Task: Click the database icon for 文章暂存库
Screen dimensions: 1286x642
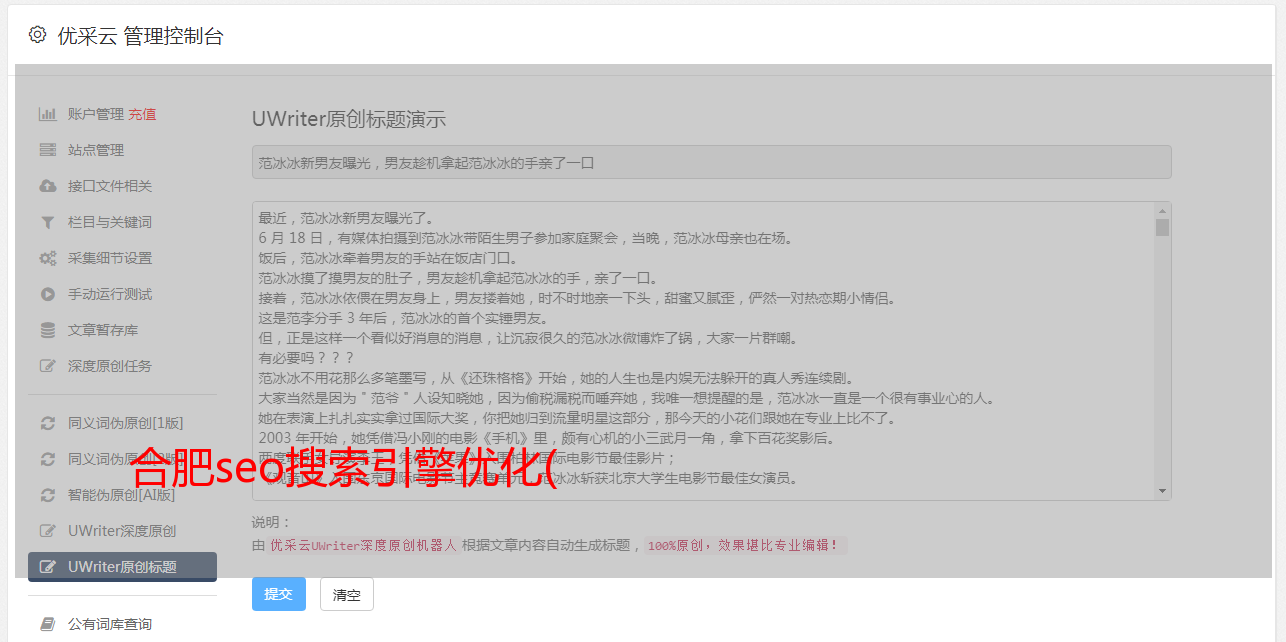Action: pos(47,330)
